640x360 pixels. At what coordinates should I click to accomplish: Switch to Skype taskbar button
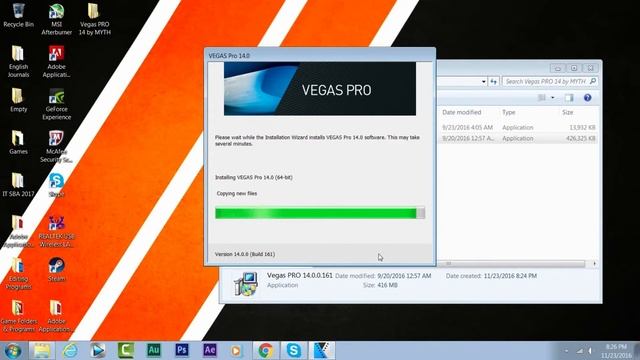click(293, 351)
